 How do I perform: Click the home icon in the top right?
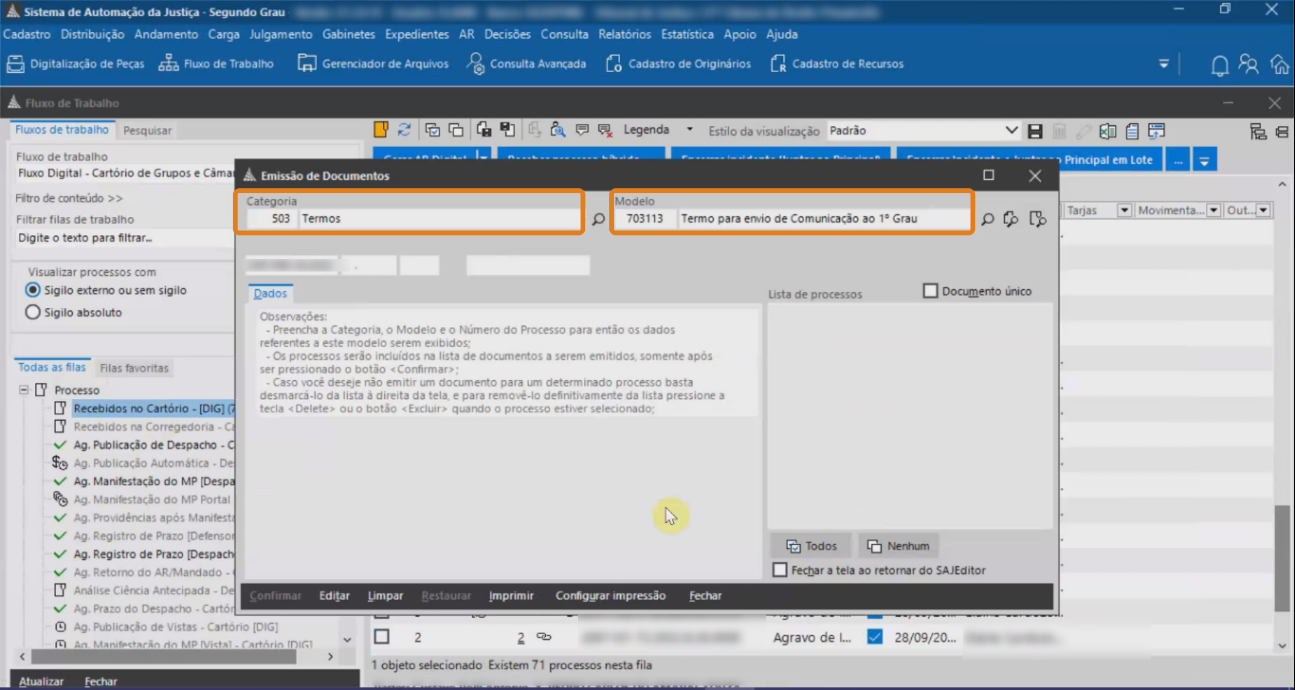[1279, 64]
